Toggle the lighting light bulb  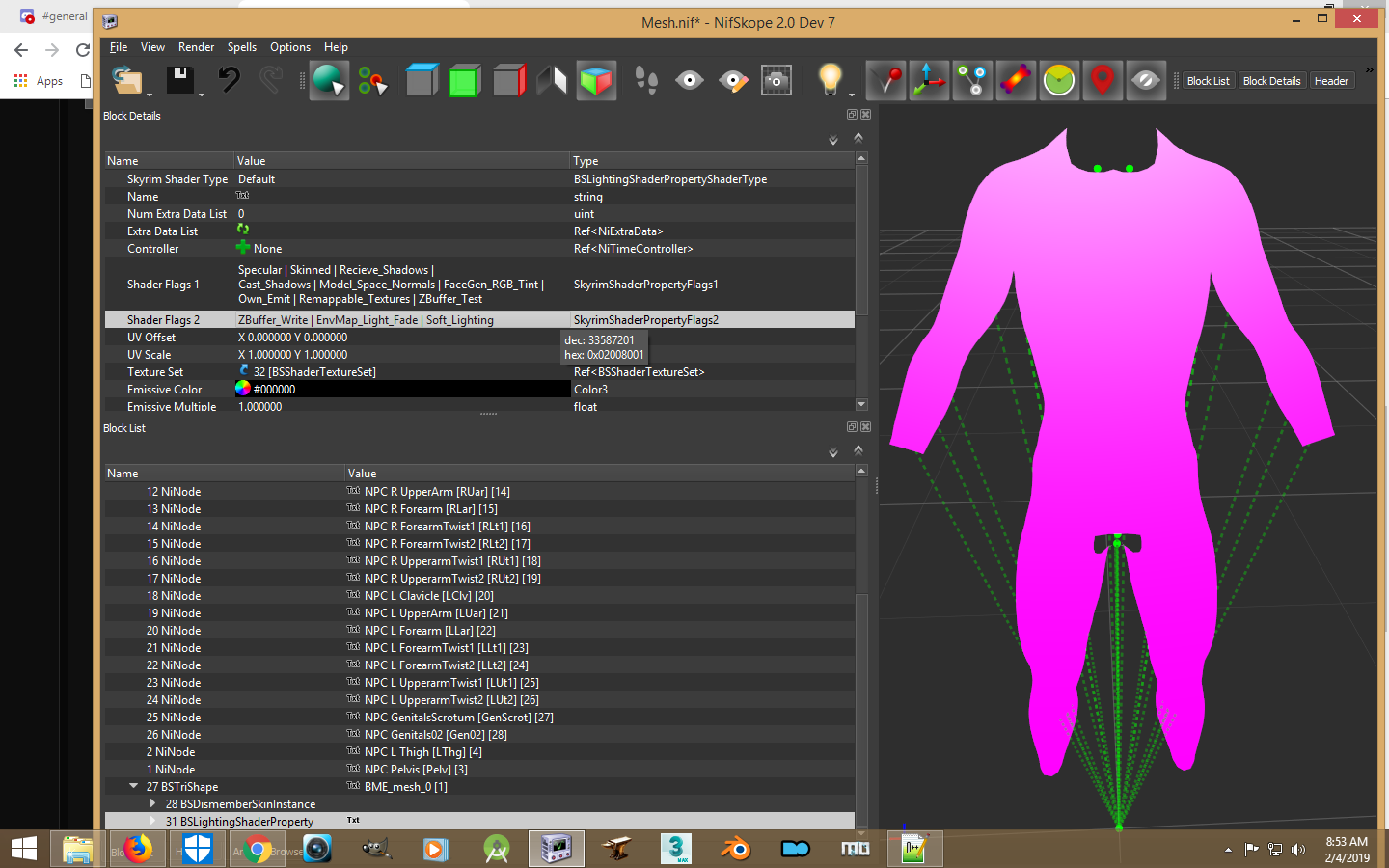(830, 80)
